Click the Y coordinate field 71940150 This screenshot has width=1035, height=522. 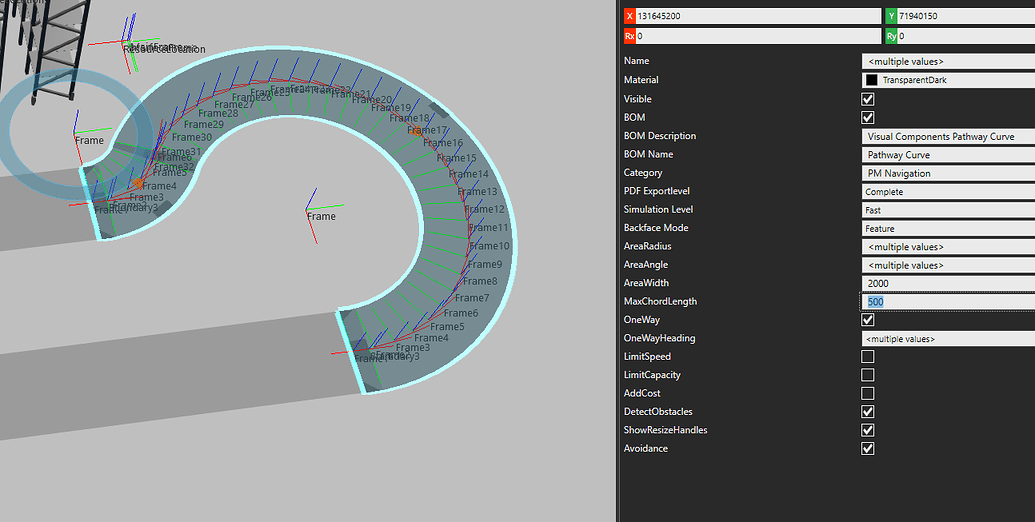point(966,16)
